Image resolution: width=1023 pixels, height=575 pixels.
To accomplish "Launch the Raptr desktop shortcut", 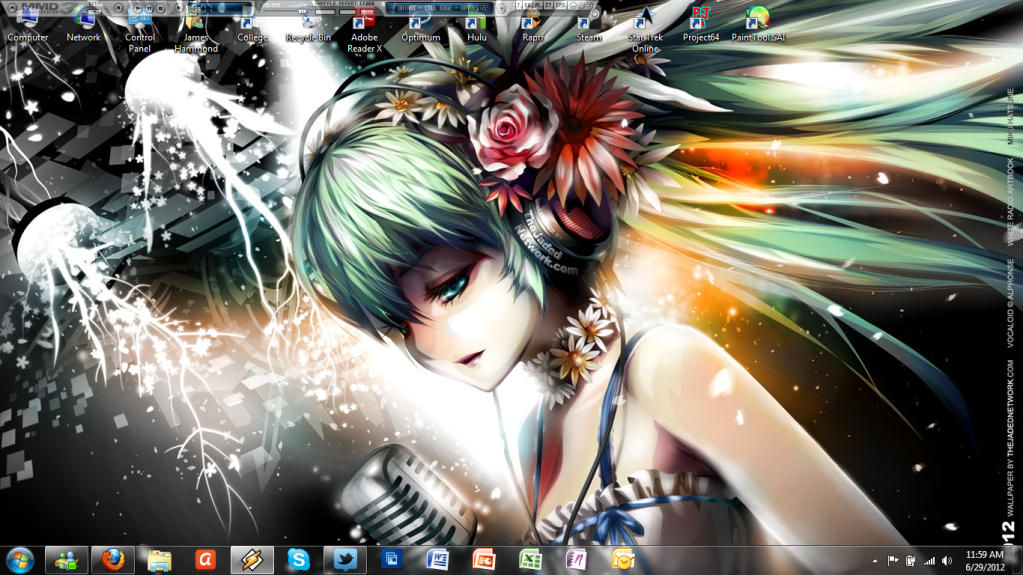I will (532, 26).
